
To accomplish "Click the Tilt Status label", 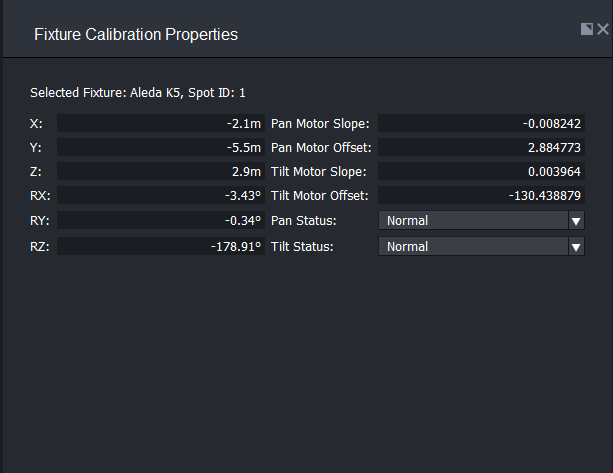I will pyautogui.click(x=302, y=247).
